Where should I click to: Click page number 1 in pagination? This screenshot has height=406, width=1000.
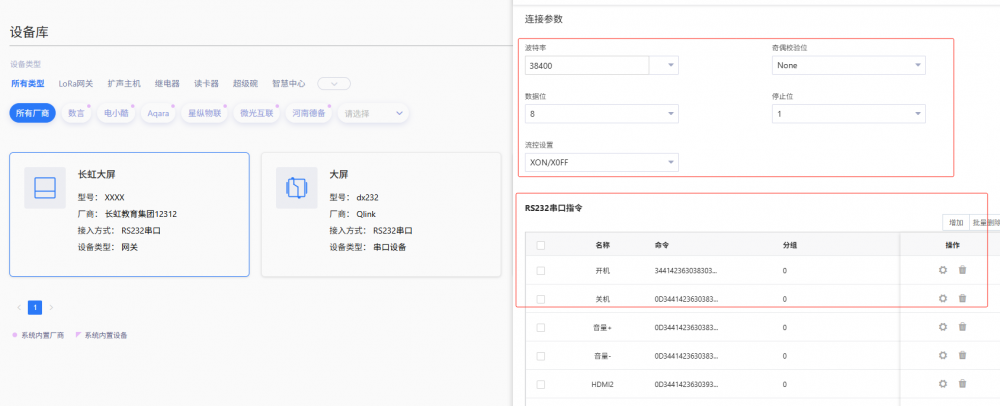click(35, 307)
